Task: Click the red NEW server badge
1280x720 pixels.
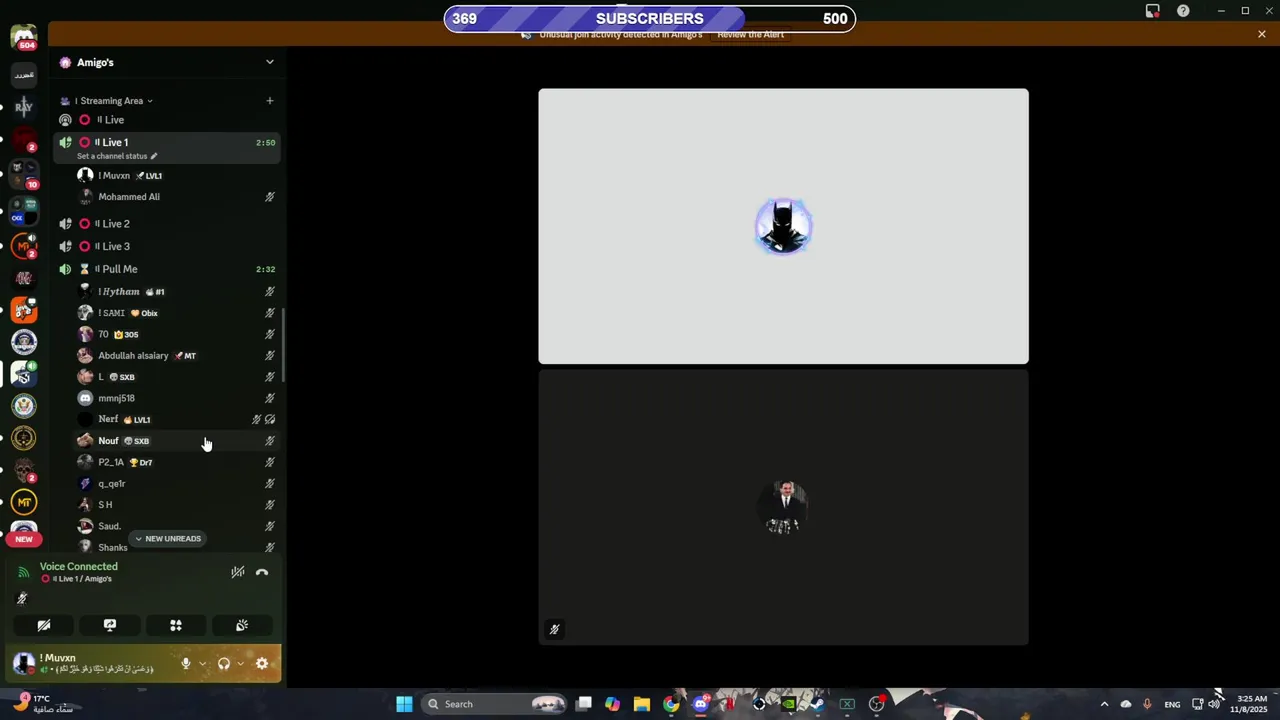Action: [24, 539]
